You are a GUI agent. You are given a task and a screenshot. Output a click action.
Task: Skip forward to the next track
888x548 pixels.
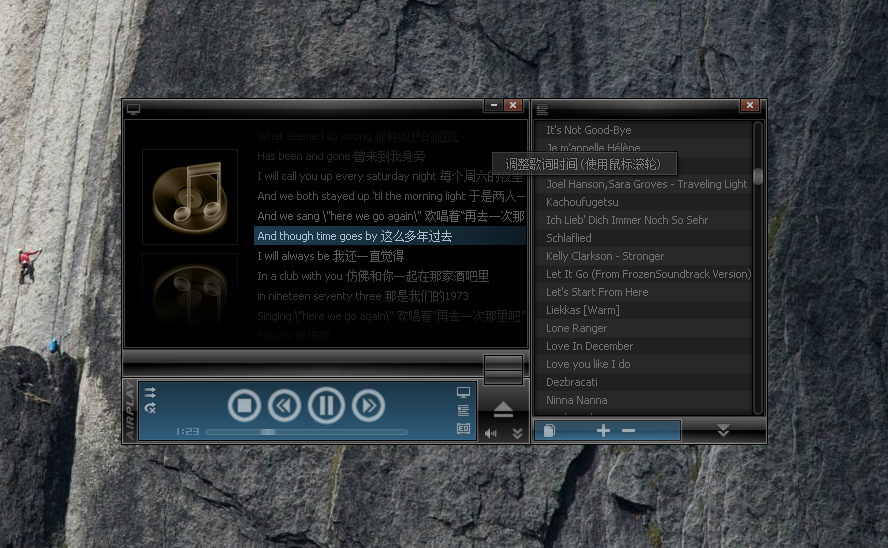[x=368, y=405]
